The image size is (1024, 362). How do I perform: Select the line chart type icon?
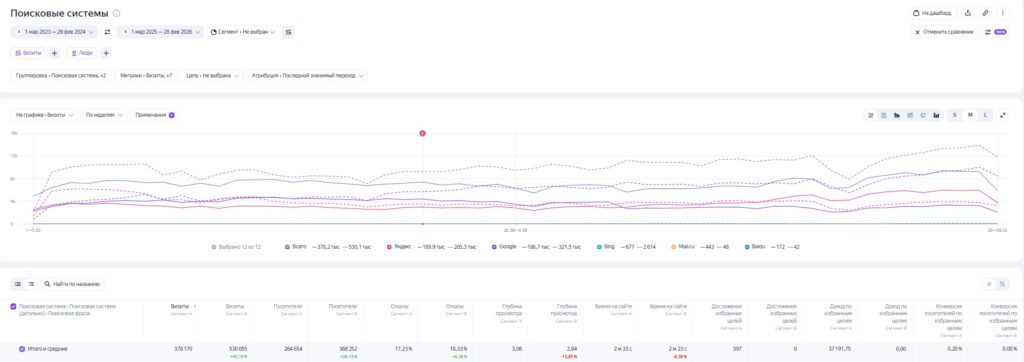871,115
